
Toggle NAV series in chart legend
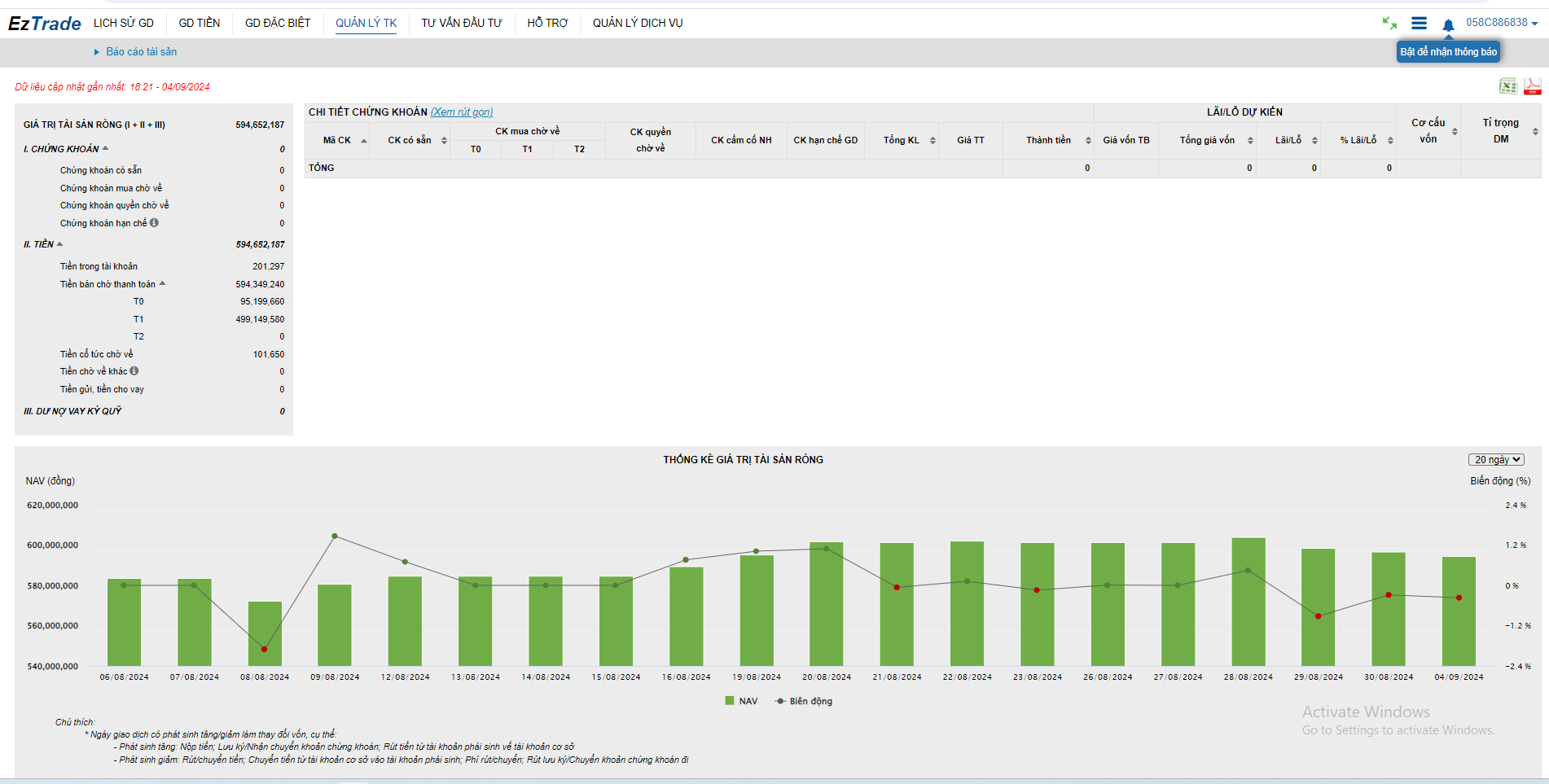pyautogui.click(x=741, y=701)
